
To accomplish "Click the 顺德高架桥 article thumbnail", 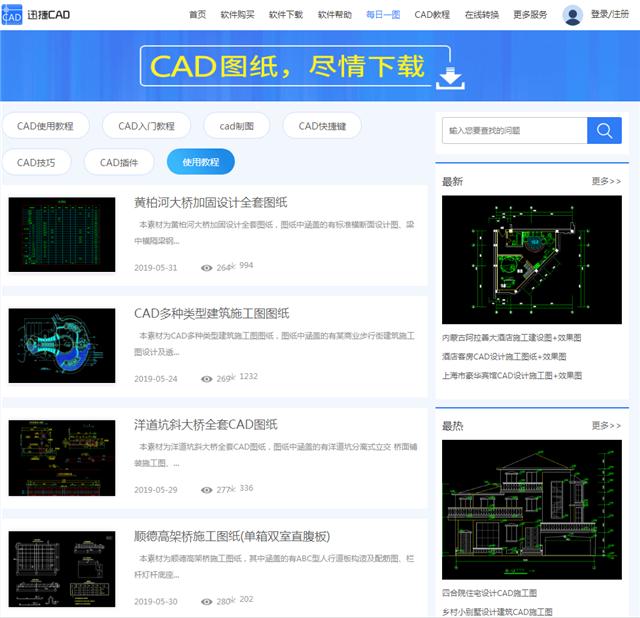I will click(x=62, y=569).
